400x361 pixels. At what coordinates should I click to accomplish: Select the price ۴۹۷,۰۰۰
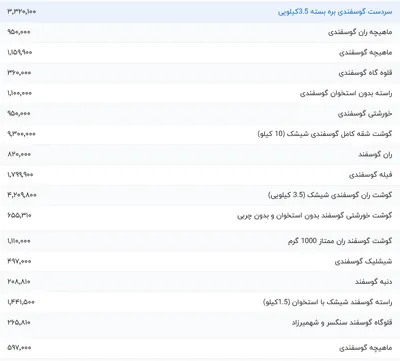(19, 261)
